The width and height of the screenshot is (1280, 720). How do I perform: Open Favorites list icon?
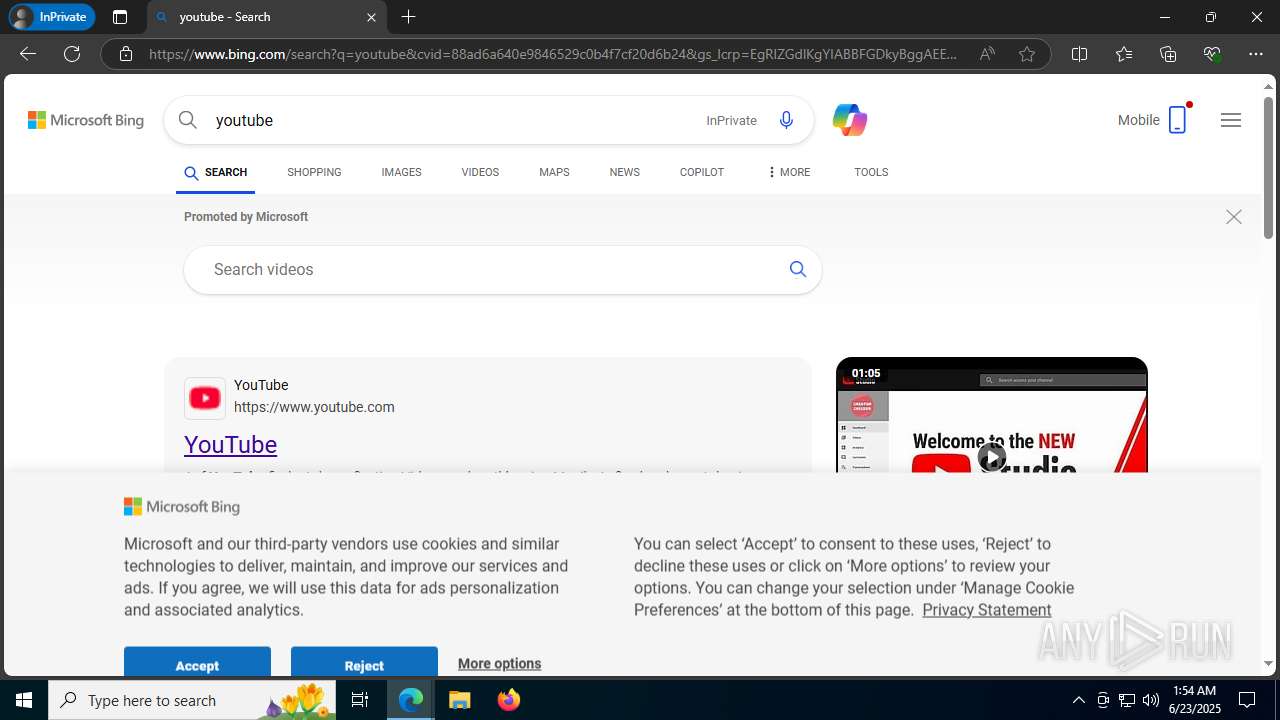tap(1124, 54)
